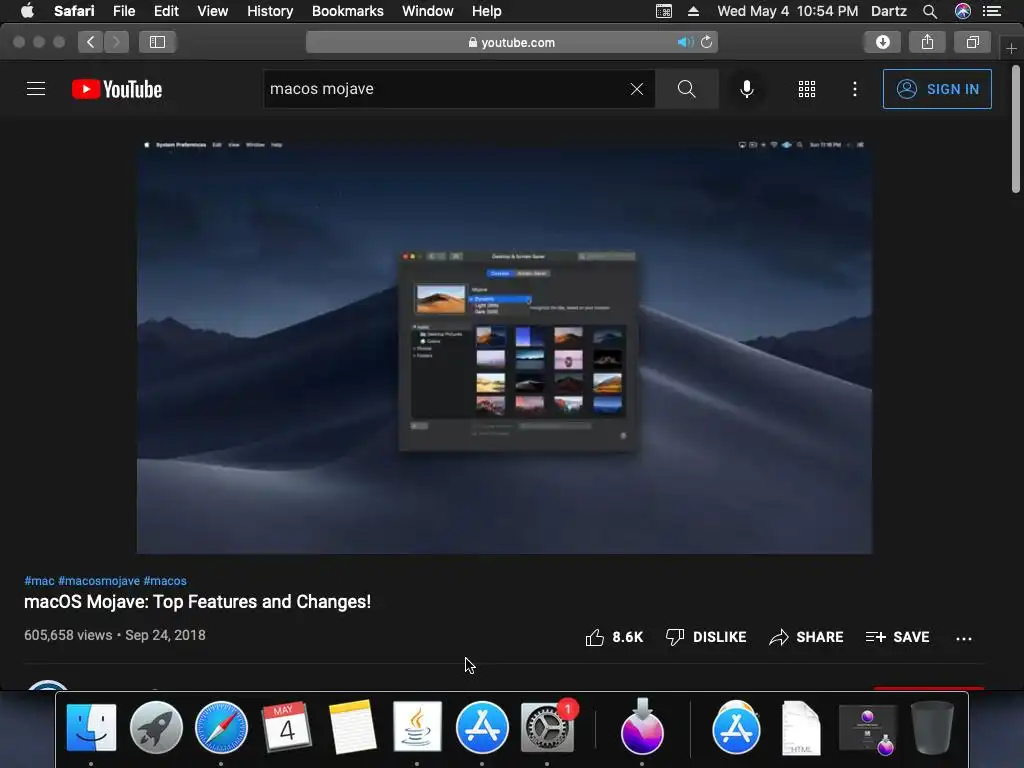Open more actions ellipsis under video
The height and width of the screenshot is (768, 1024).
tap(964, 638)
